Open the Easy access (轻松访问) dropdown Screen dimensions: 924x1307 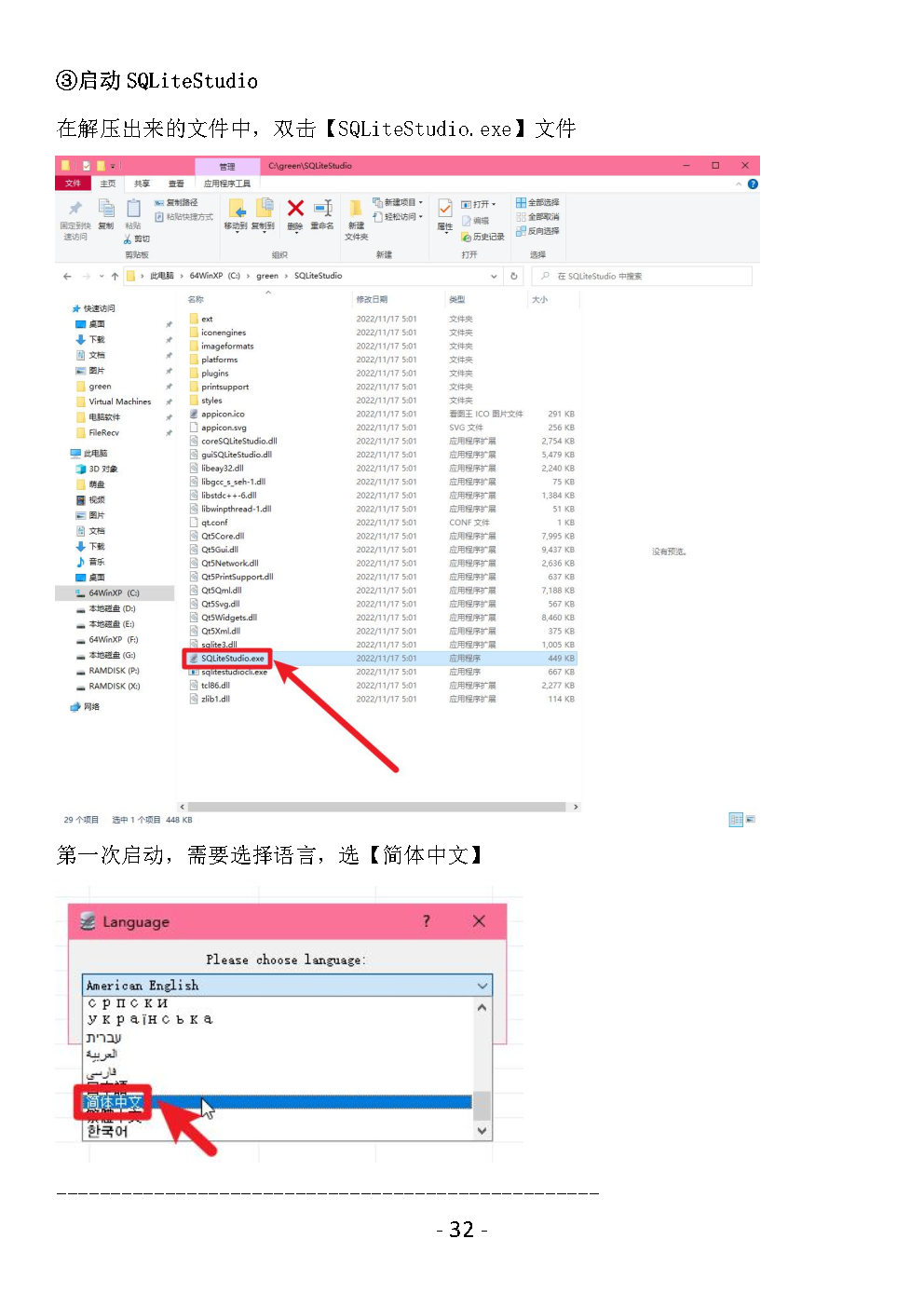click(x=398, y=217)
